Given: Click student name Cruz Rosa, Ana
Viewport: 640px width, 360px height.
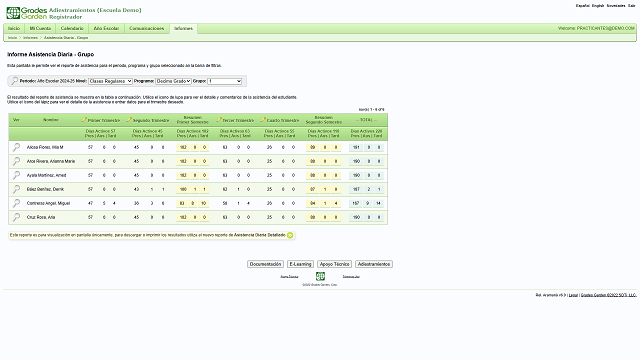Looking at the screenshot, I should (x=41, y=217).
